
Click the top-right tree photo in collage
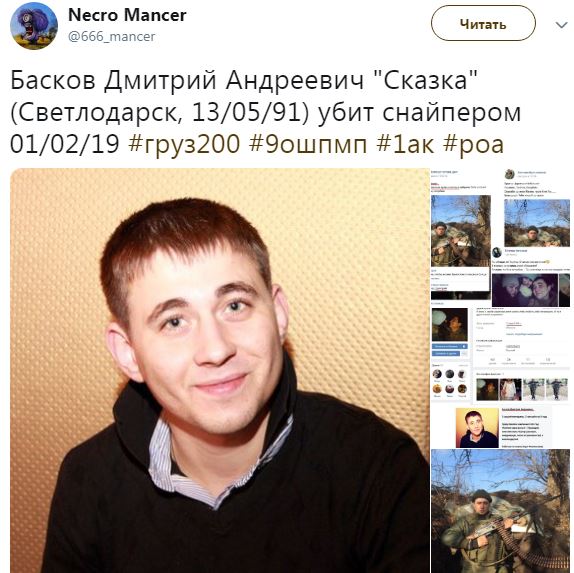537,223
